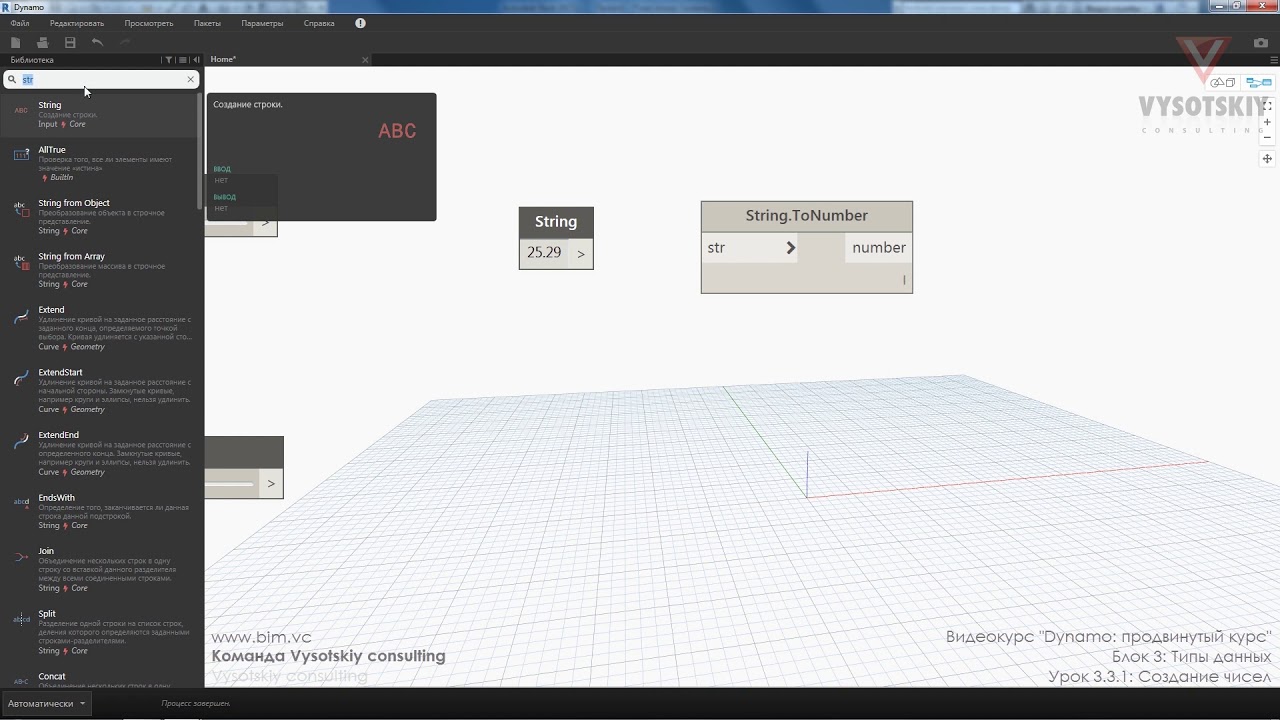Viewport: 1280px width, 720px height.
Task: Select Split string node result
Action: tap(100, 632)
